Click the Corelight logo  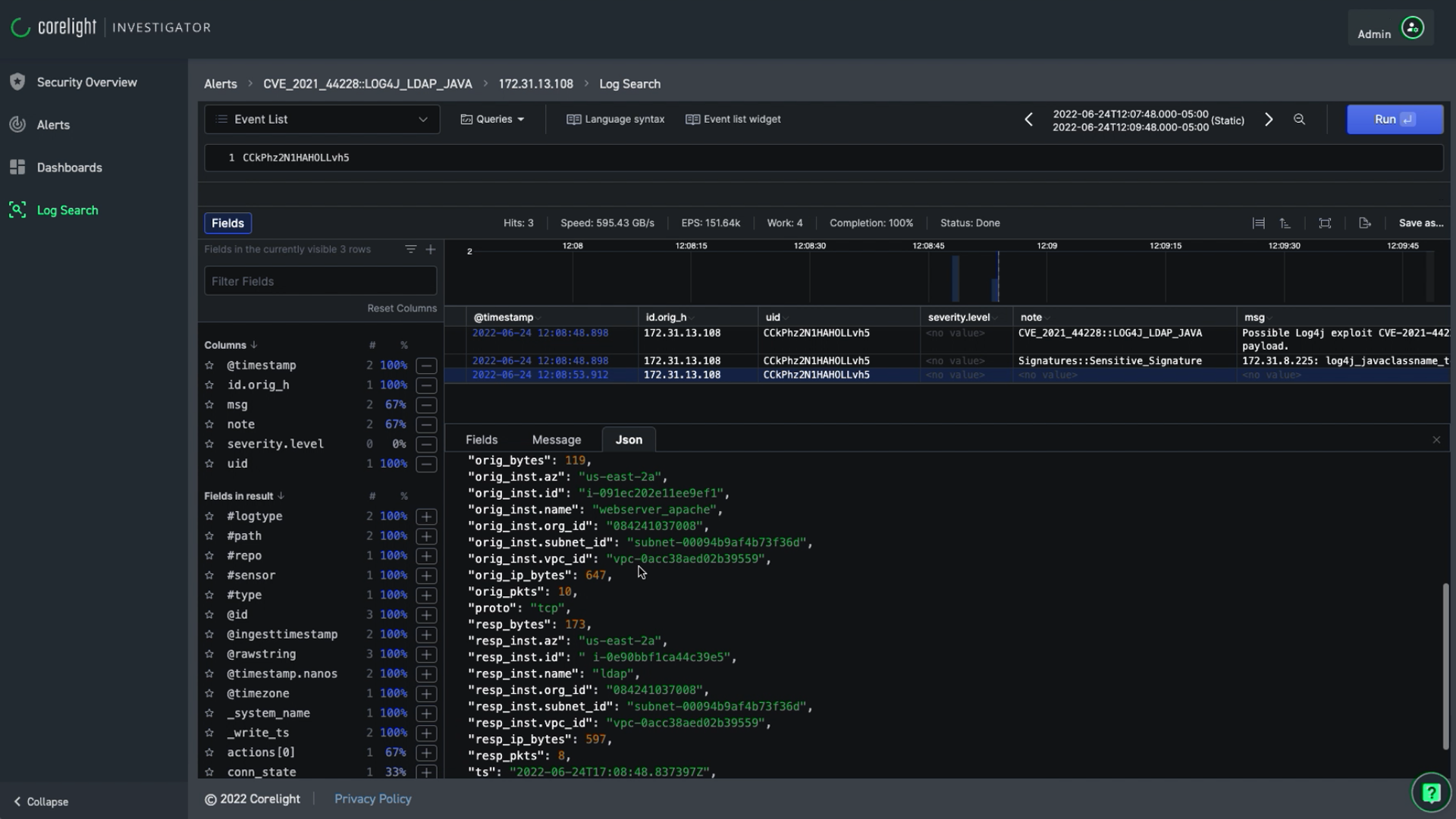55,27
